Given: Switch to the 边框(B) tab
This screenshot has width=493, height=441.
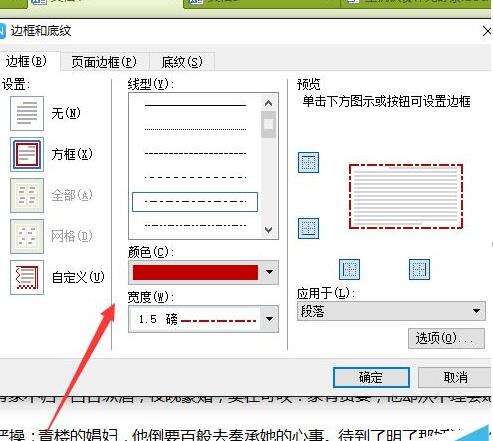Looking at the screenshot, I should coord(27,61).
